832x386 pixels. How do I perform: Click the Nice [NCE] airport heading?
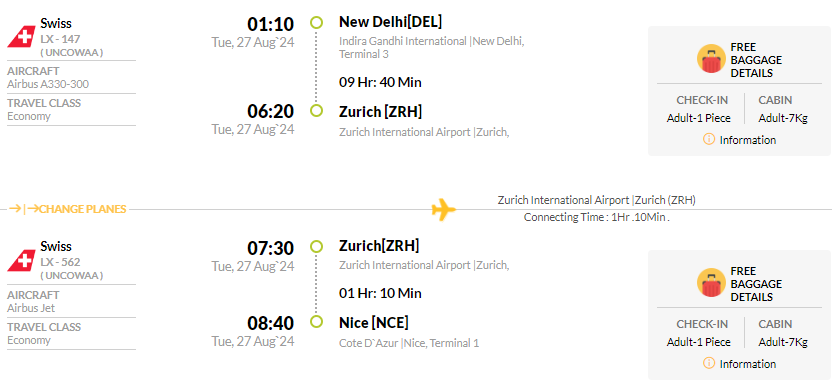pyautogui.click(x=374, y=322)
